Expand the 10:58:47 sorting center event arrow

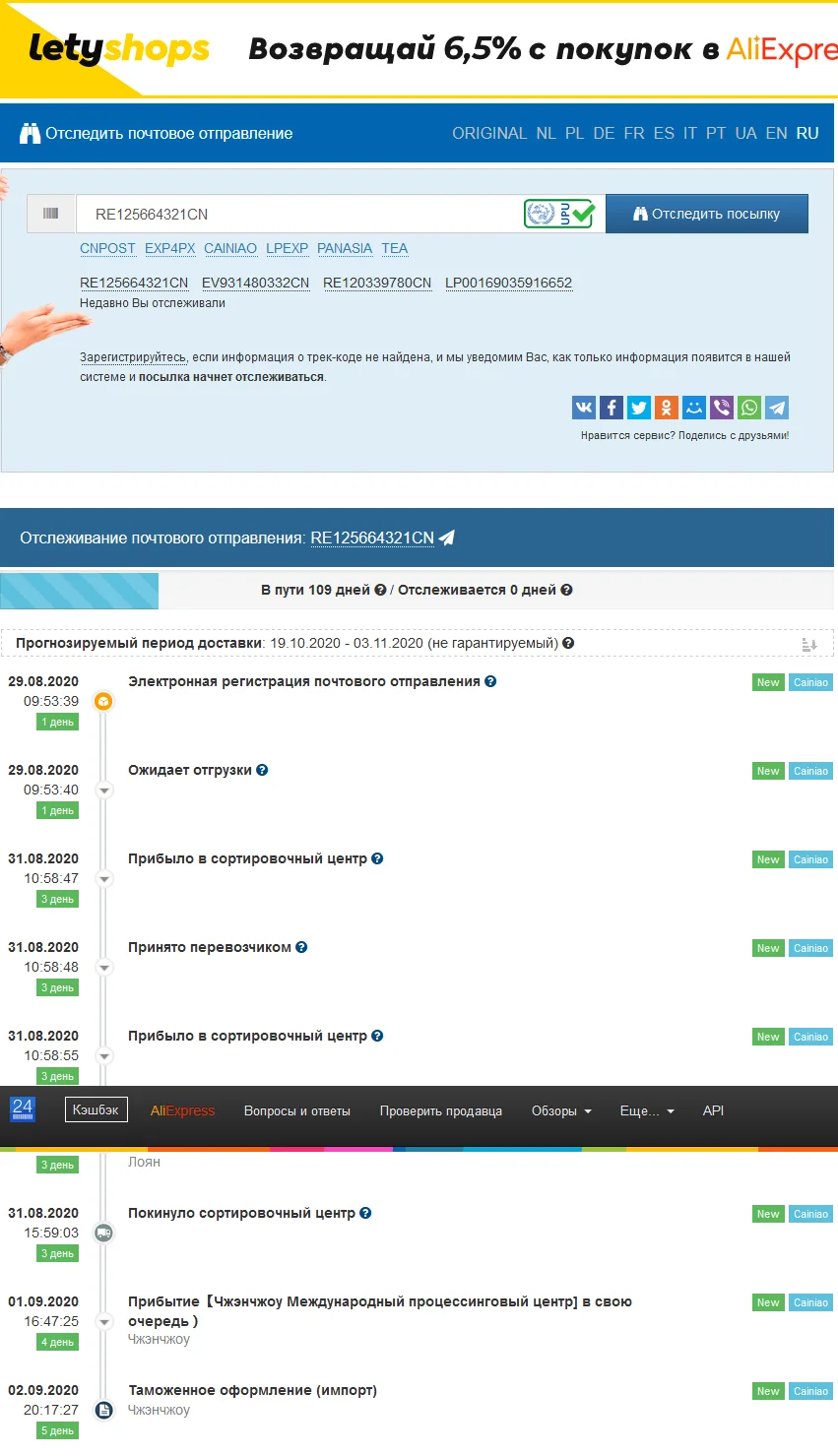coord(103,879)
